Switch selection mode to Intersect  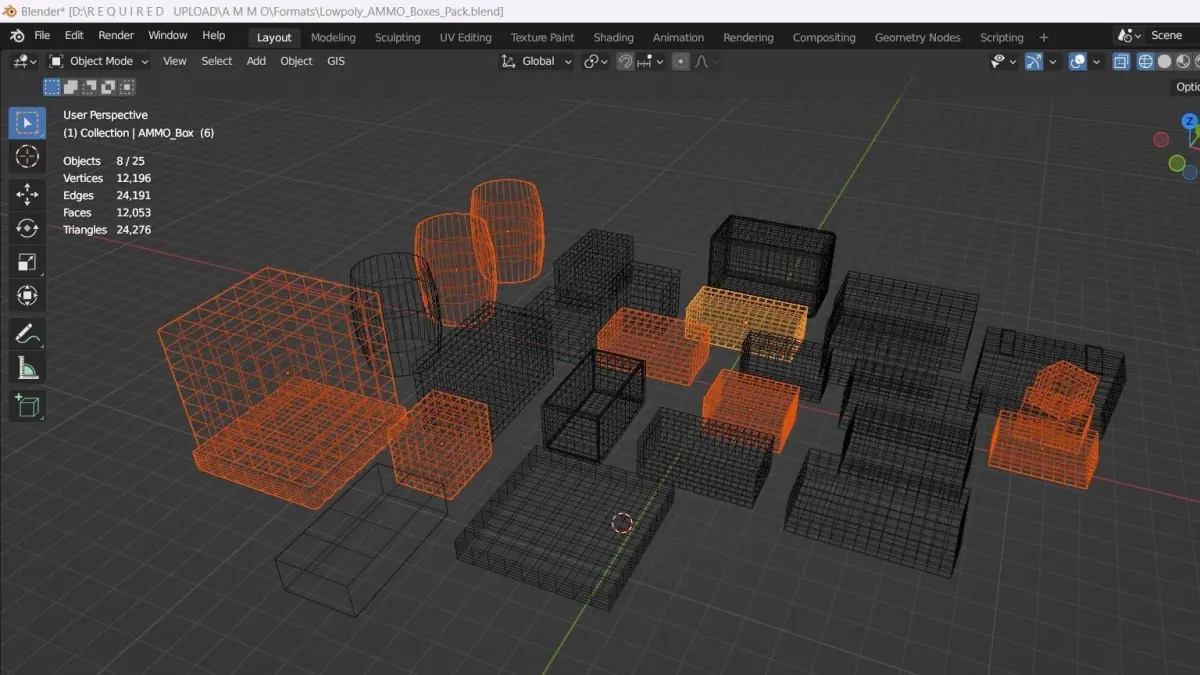(x=128, y=87)
